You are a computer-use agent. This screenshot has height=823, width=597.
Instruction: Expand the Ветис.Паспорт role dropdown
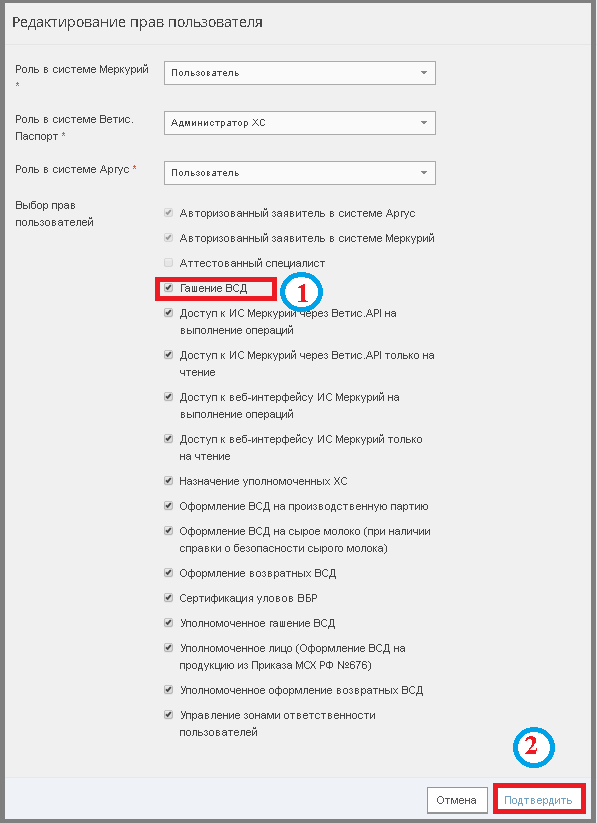(300, 123)
